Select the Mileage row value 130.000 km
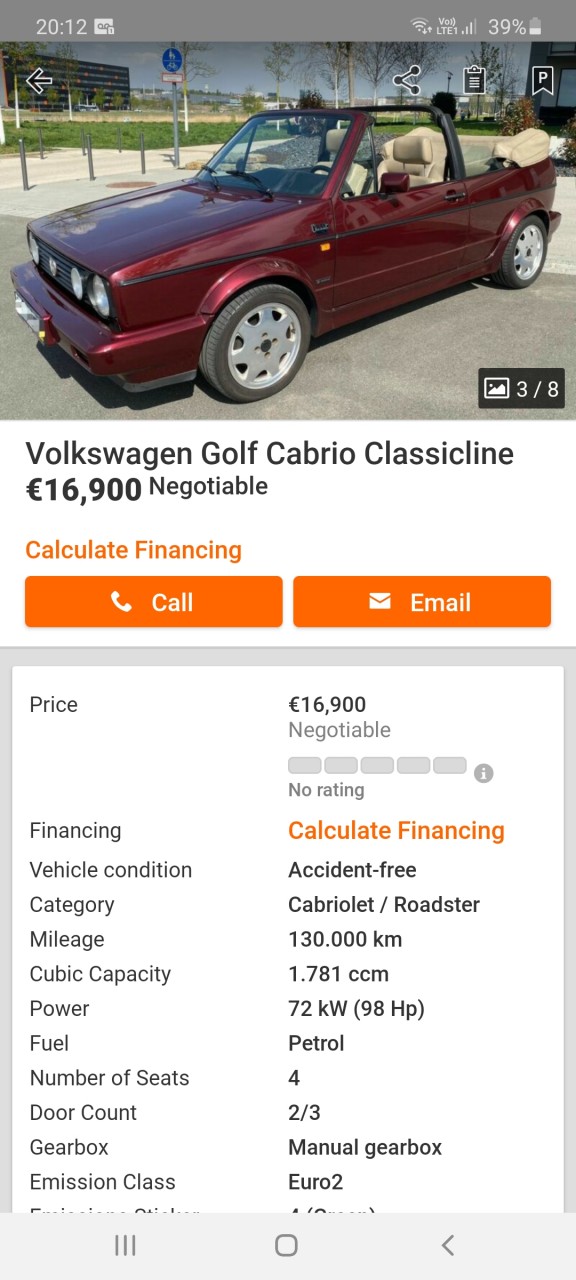 pos(345,939)
